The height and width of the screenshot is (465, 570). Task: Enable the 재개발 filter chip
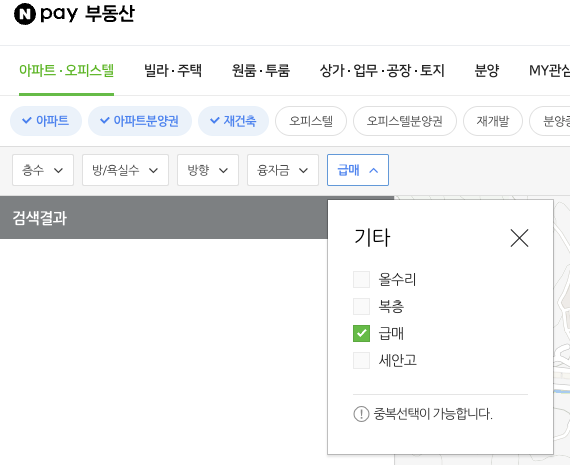pyautogui.click(x=493, y=121)
